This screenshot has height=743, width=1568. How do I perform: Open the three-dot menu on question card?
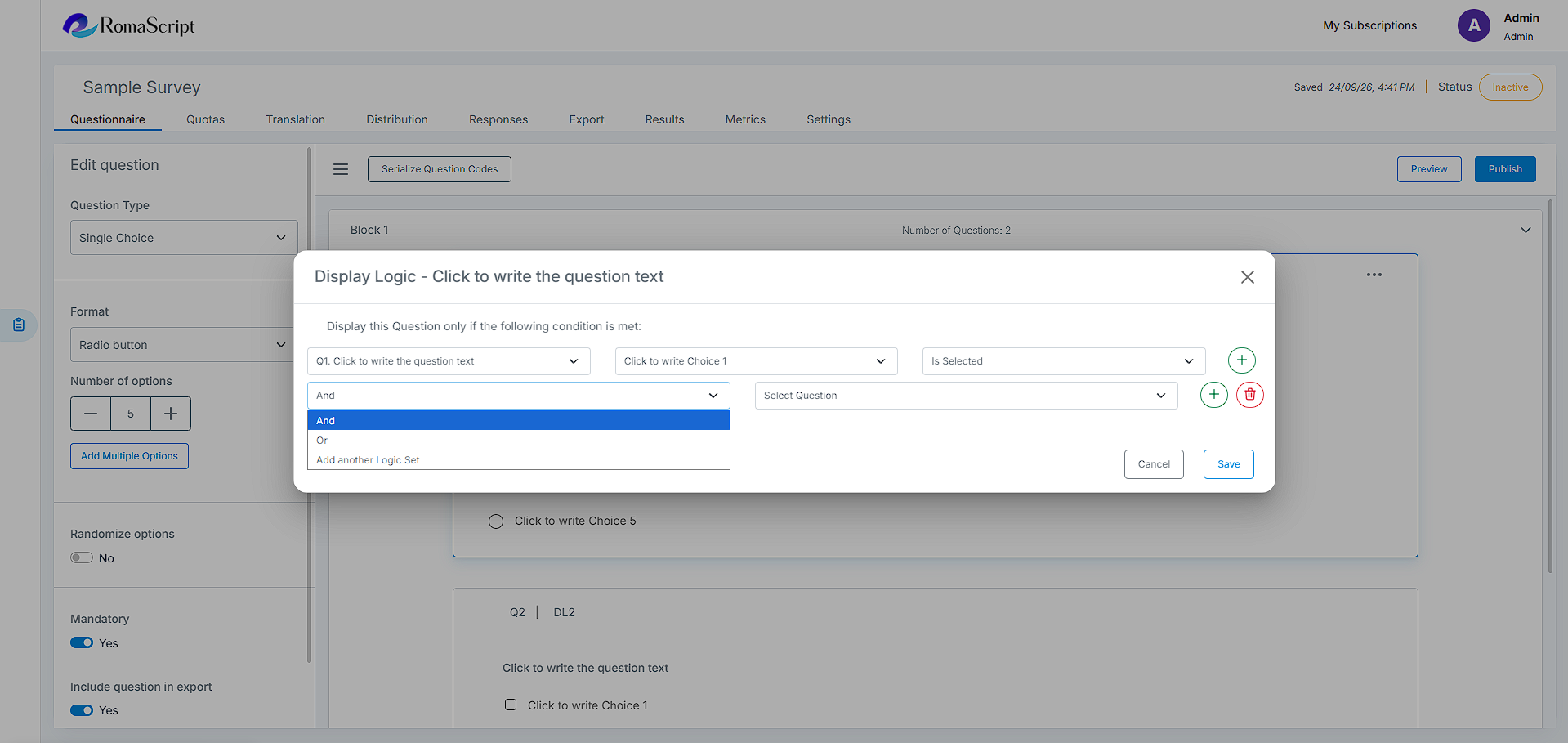point(1374,275)
